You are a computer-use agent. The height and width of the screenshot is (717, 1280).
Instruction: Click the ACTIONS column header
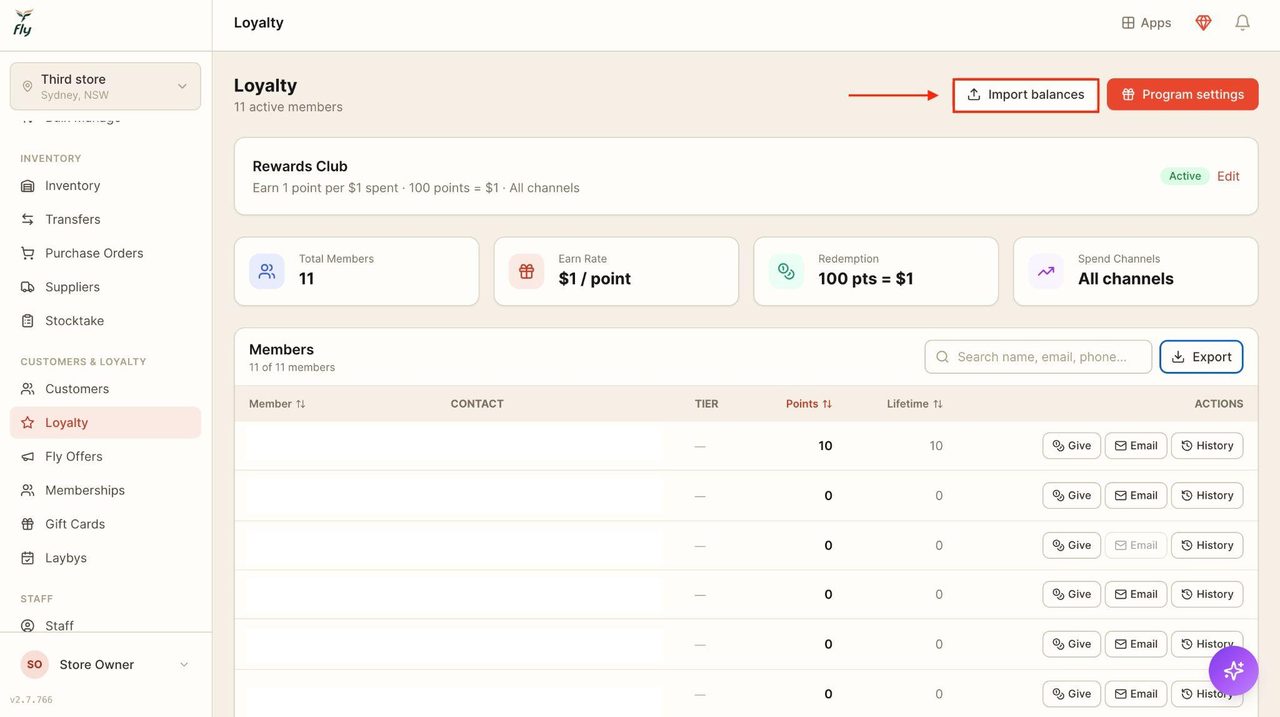[x=1219, y=404]
